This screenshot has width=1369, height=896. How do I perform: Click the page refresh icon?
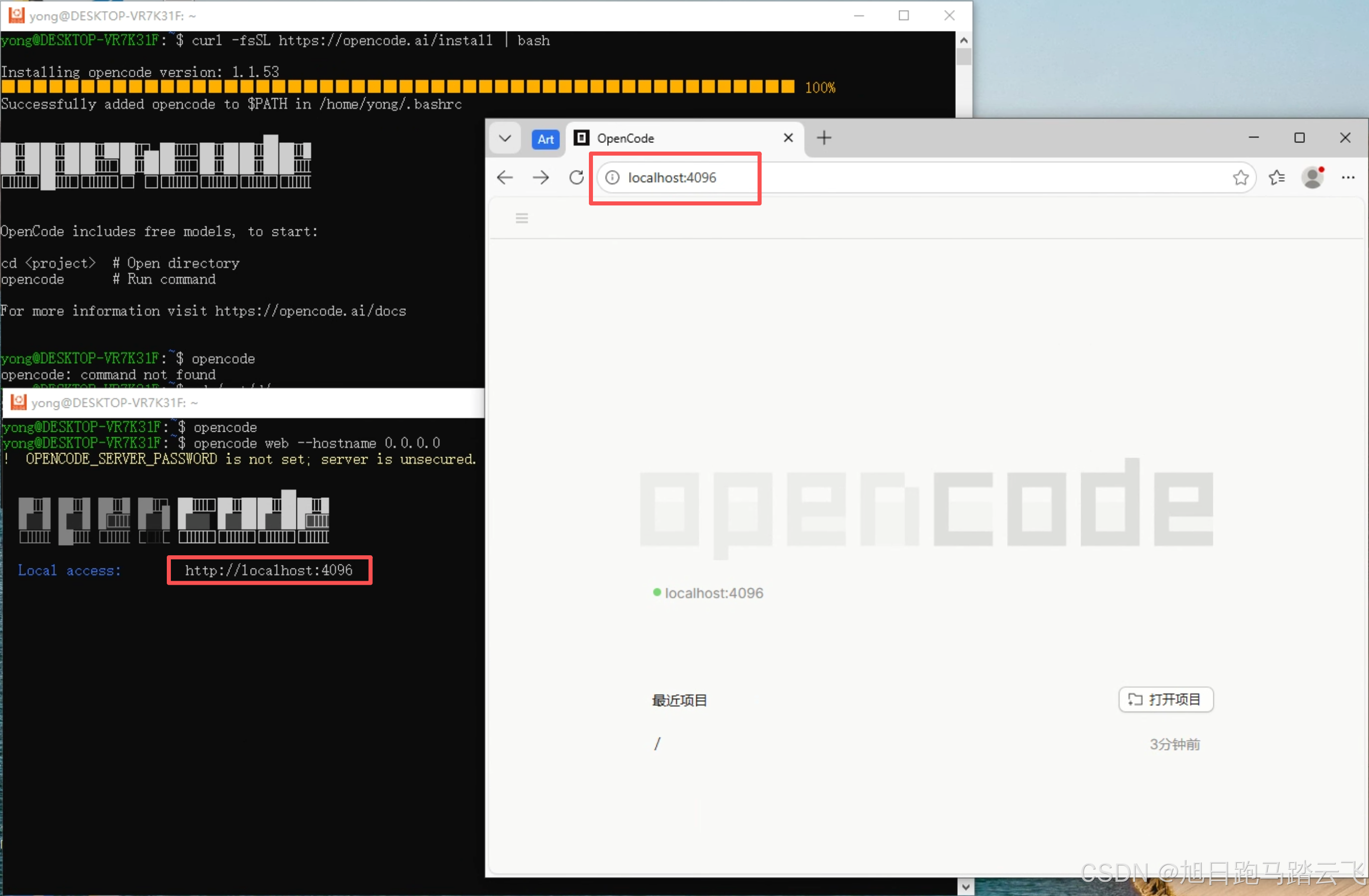pyautogui.click(x=576, y=177)
